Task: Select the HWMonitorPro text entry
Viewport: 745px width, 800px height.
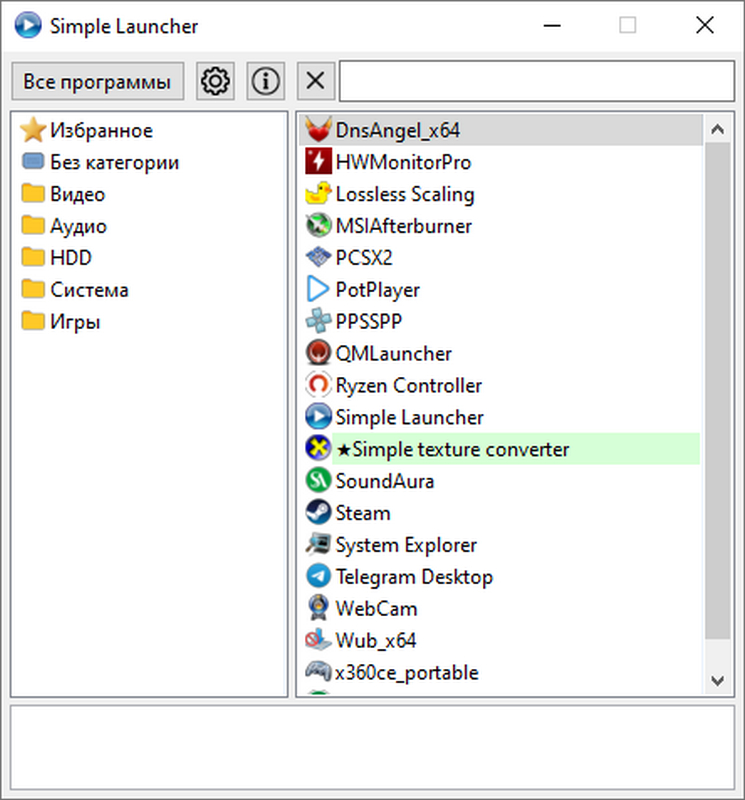Action: (x=403, y=162)
